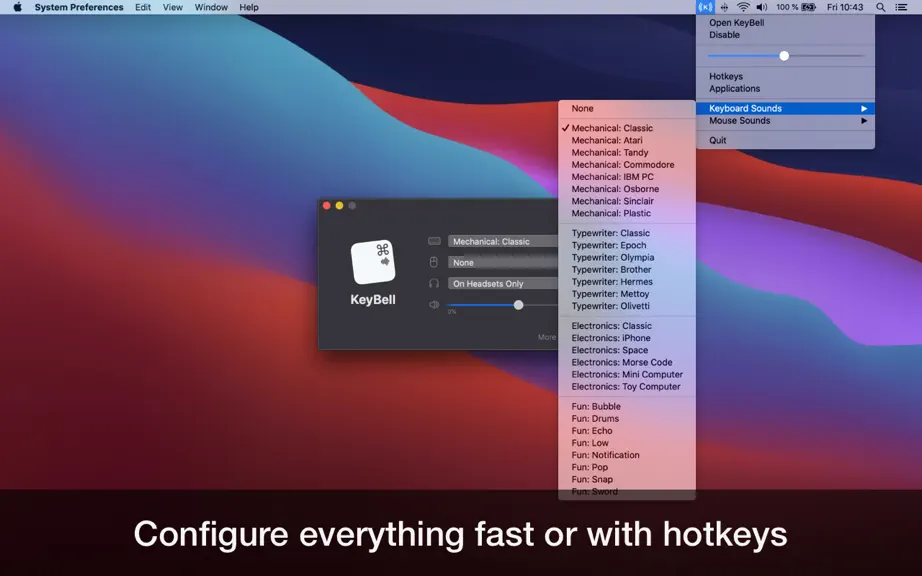The width and height of the screenshot is (922, 576).
Task: Click the headphones icon in the KeyBell window
Action: (434, 283)
